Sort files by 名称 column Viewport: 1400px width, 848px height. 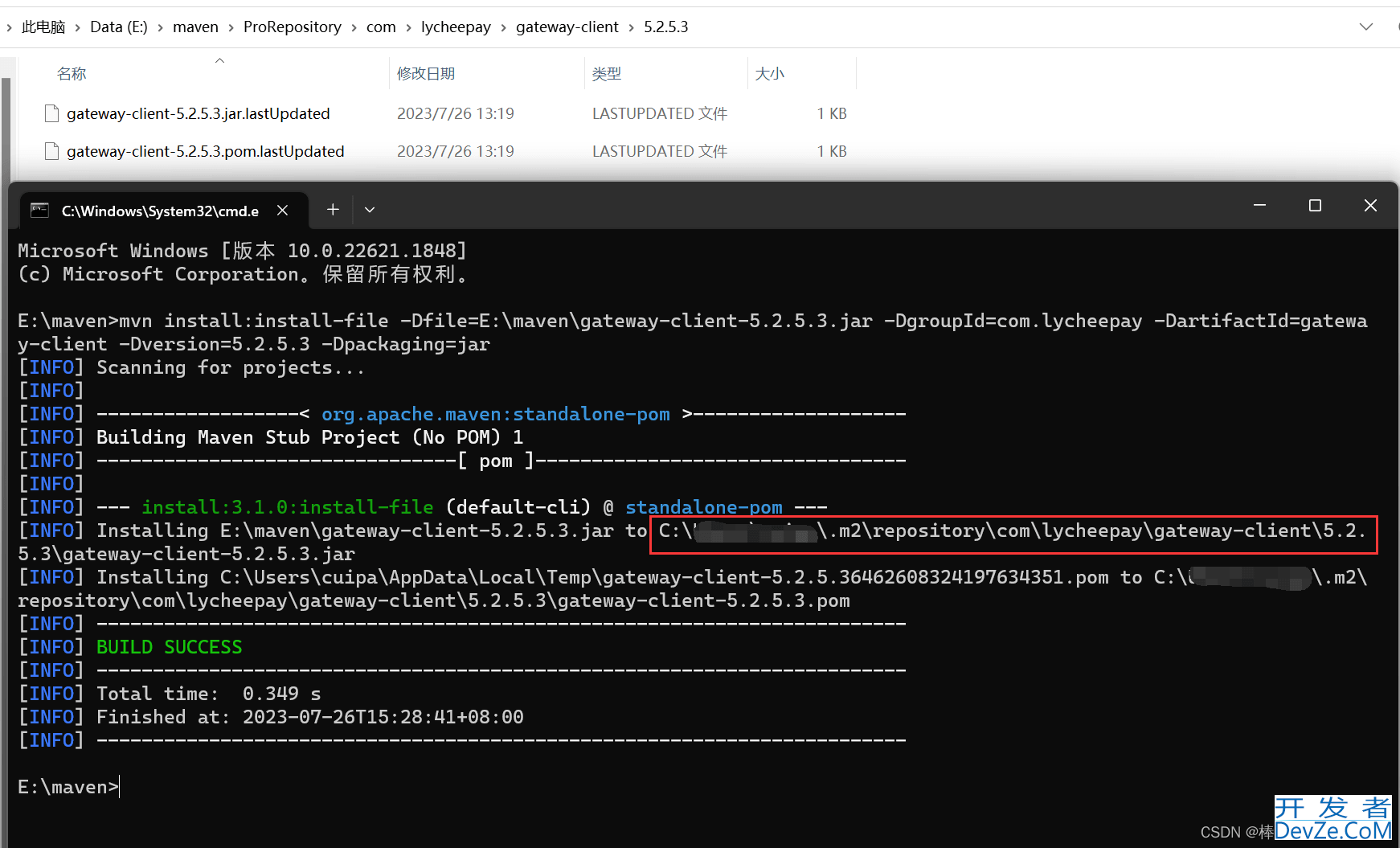pos(72,73)
